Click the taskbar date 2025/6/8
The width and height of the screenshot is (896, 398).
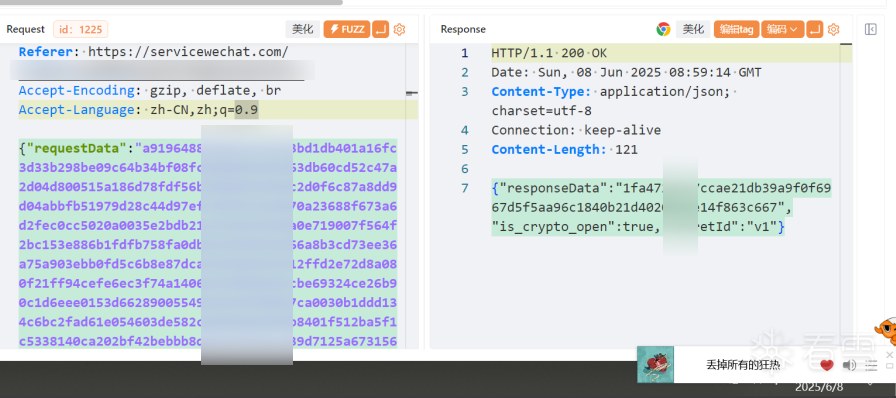point(818,387)
